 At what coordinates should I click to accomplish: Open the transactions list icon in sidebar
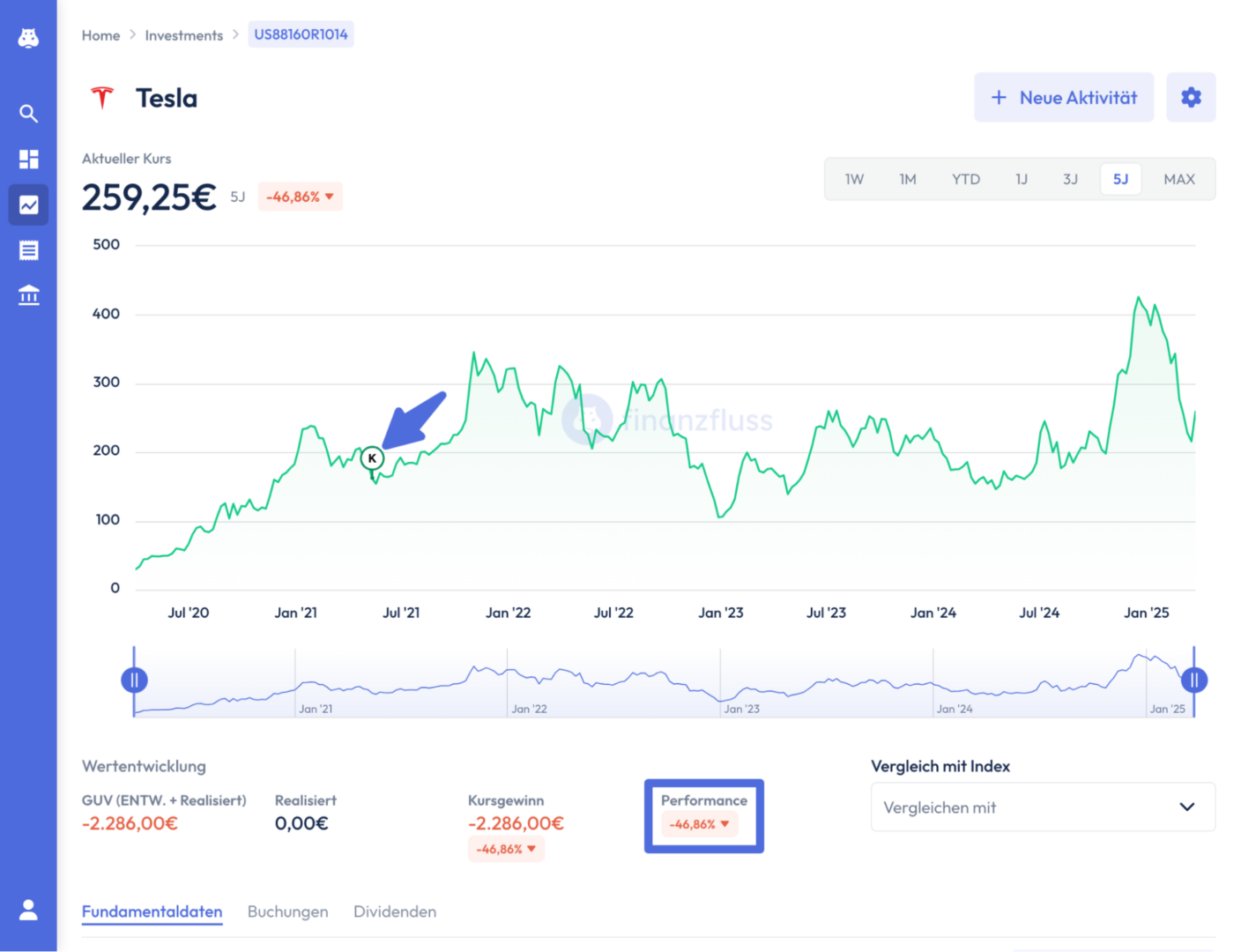coord(28,250)
